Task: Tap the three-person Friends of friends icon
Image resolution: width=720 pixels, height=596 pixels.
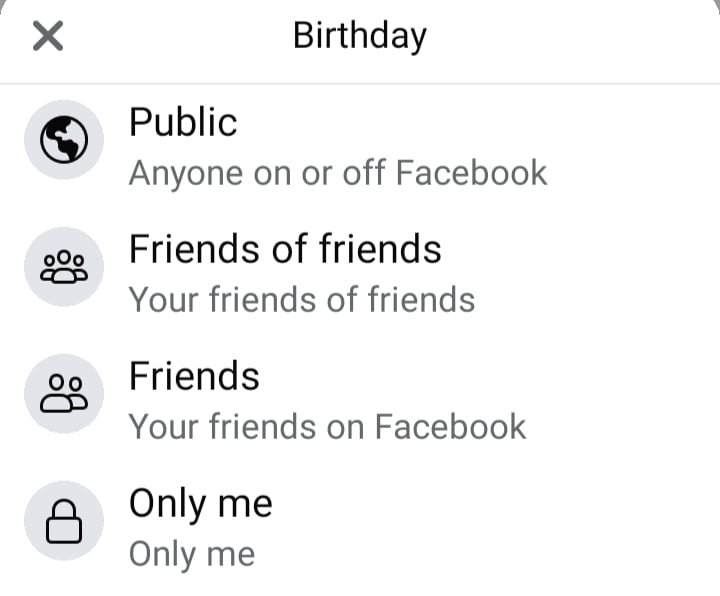Action: (x=64, y=267)
